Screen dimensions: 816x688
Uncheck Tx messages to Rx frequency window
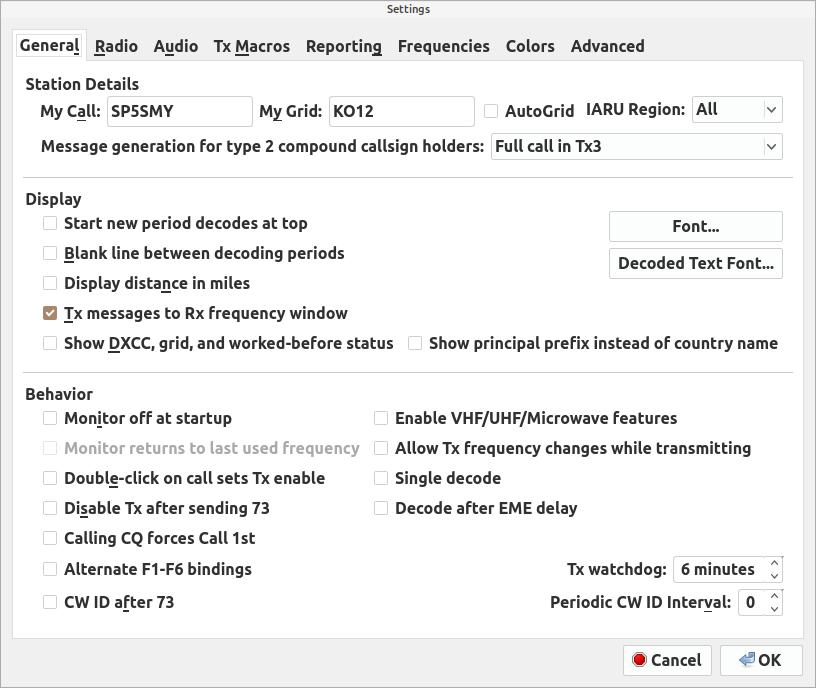point(50,313)
